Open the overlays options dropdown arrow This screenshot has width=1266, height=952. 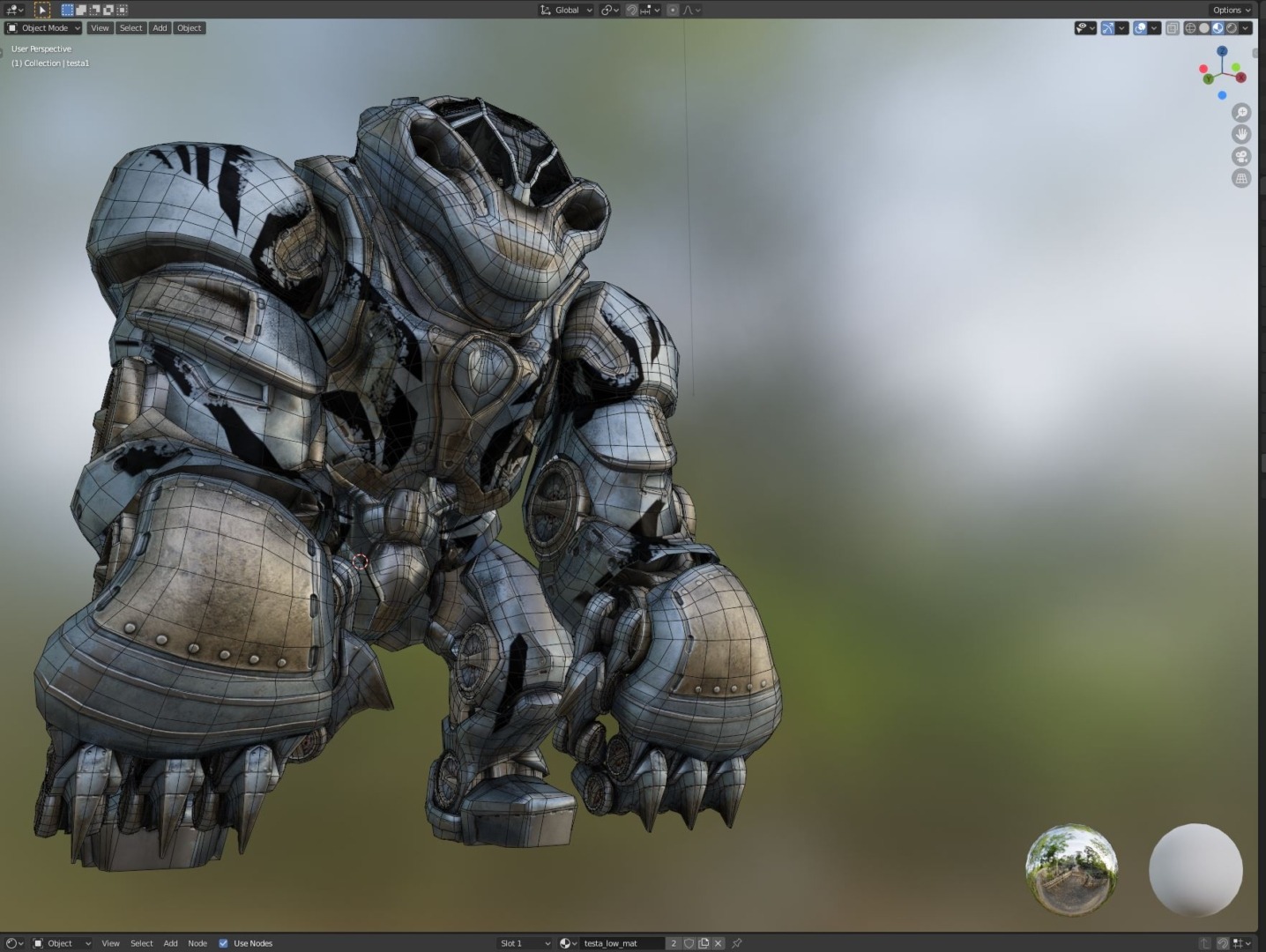[x=1154, y=28]
